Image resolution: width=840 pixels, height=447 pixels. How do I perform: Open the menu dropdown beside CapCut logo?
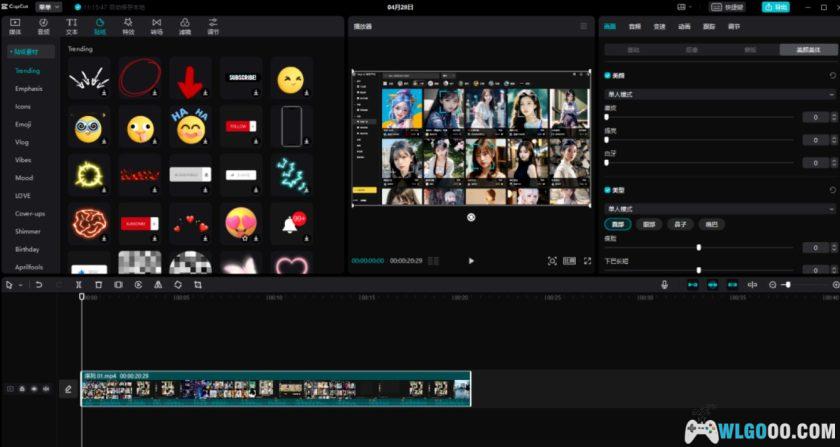click(49, 7)
